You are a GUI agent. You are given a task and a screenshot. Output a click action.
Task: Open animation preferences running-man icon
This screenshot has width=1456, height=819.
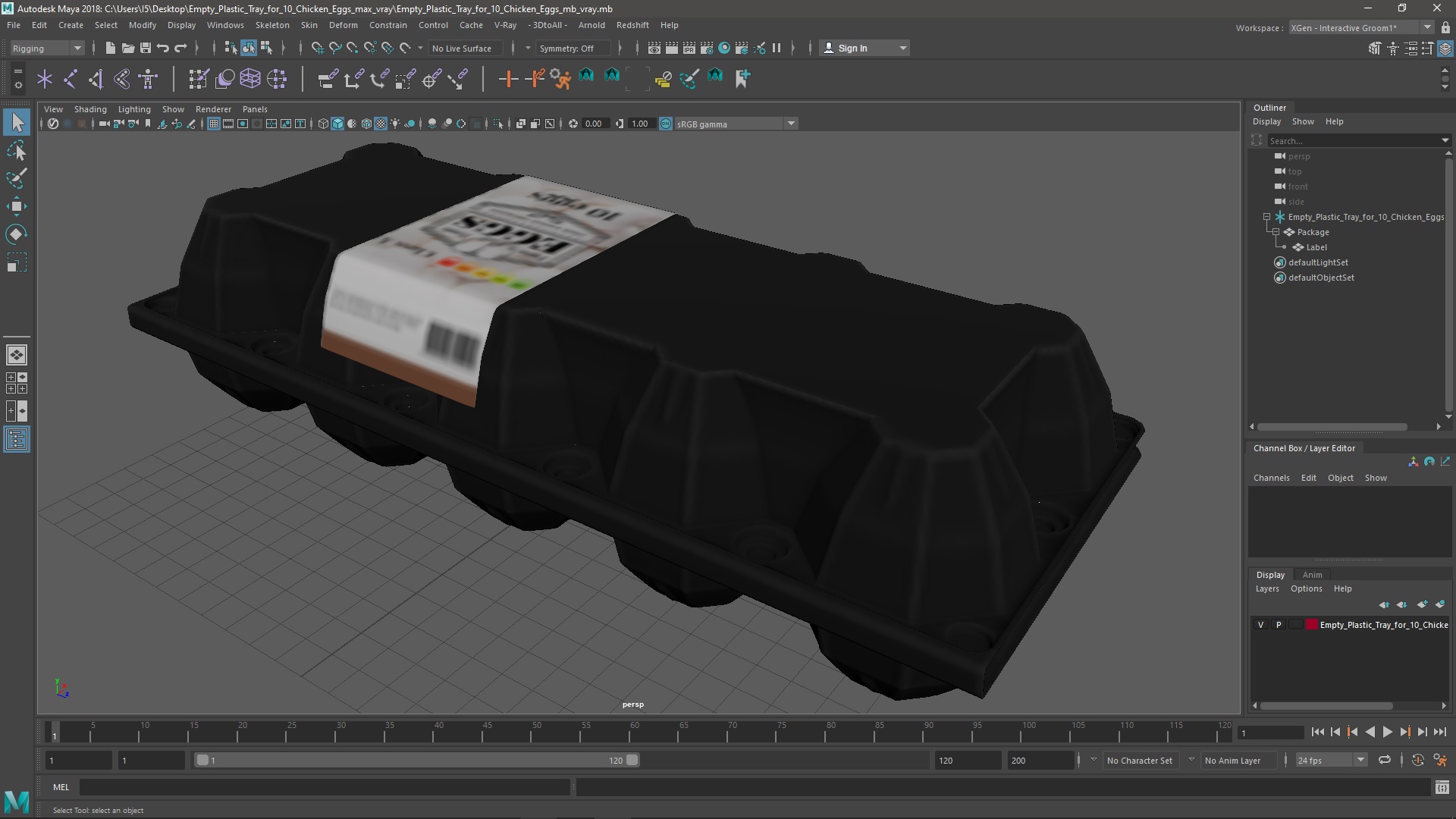tap(1440, 760)
